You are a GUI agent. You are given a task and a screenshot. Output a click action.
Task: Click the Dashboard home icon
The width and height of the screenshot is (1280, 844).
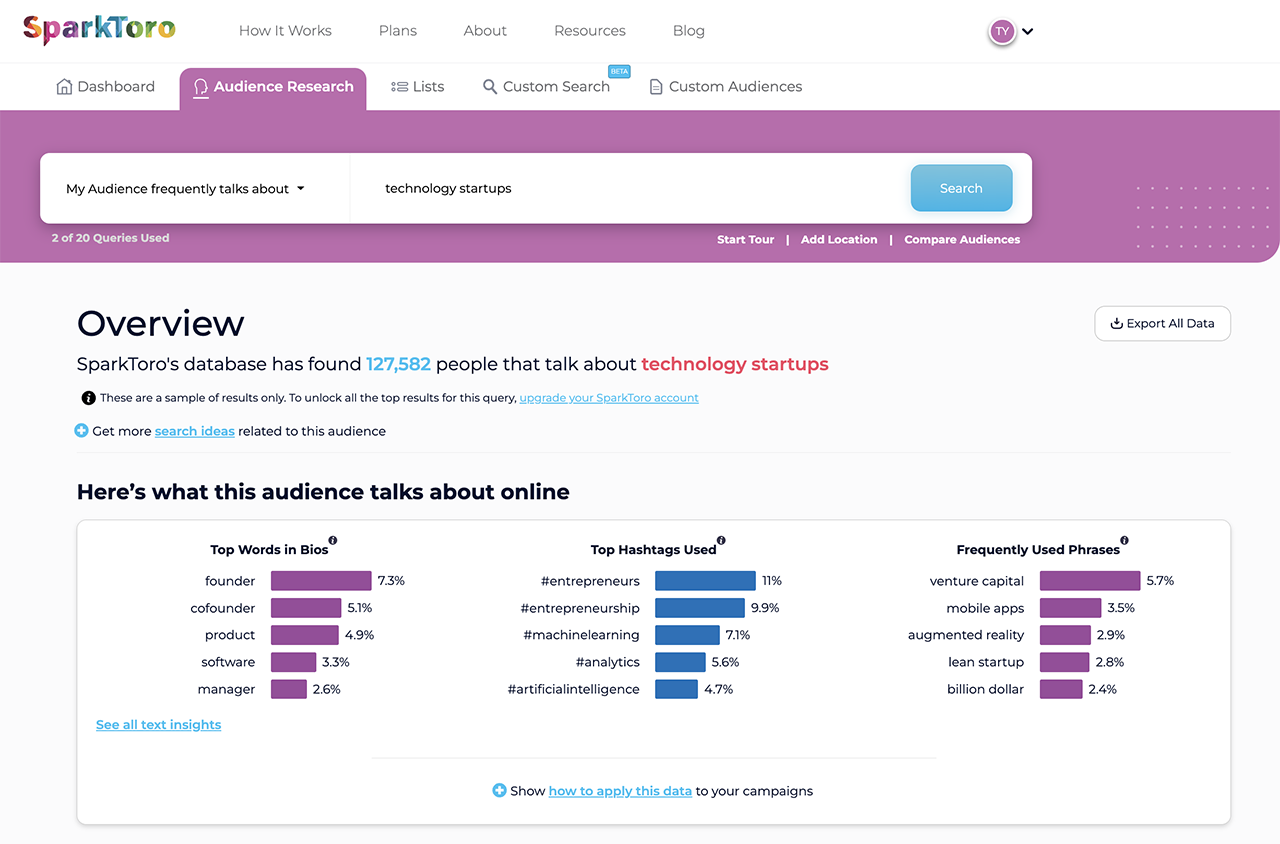65,87
